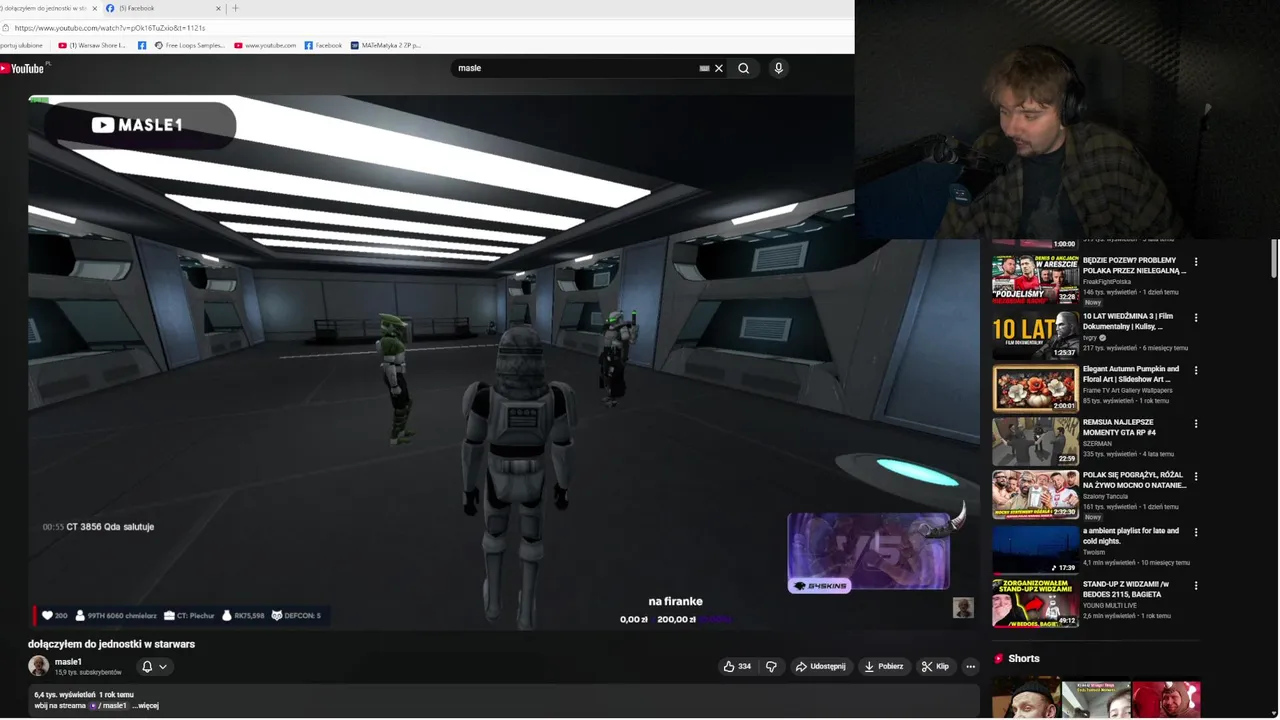Screen dimensions: 1280x720
Task: Open Free Loops Samples bookmark
Action: 189,45
